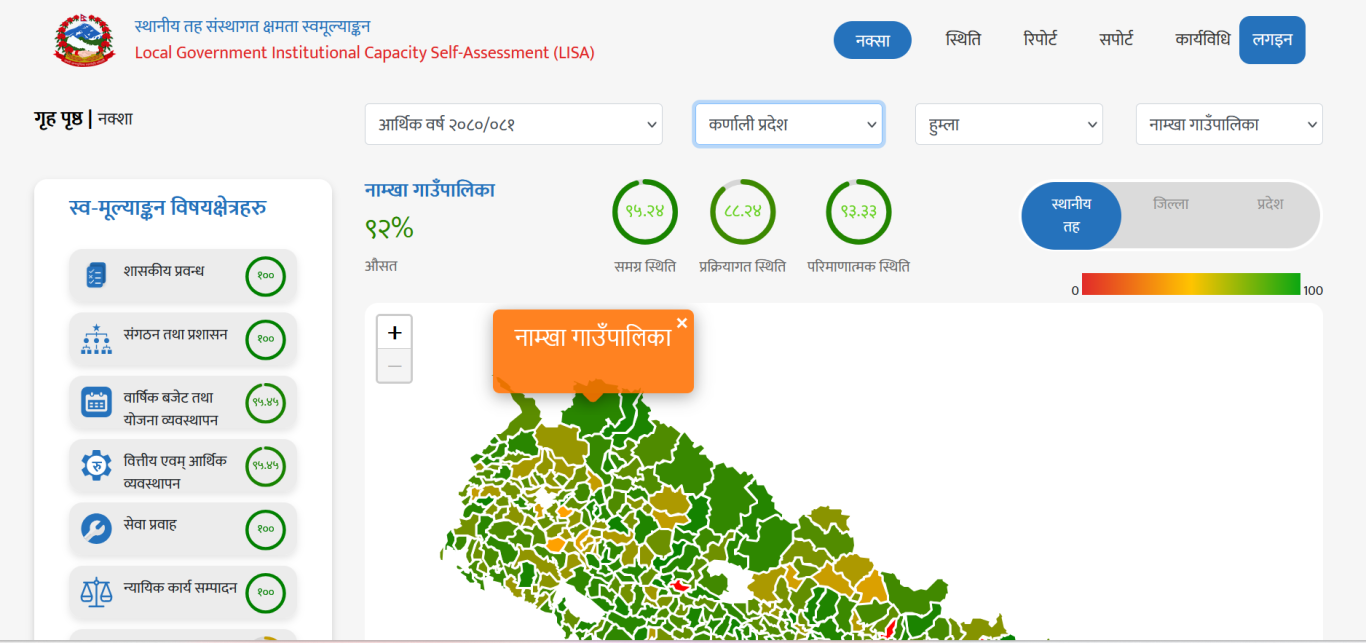
Task: Click the न्यायिक कार्य सम्पादन score circle
Action: point(265,592)
